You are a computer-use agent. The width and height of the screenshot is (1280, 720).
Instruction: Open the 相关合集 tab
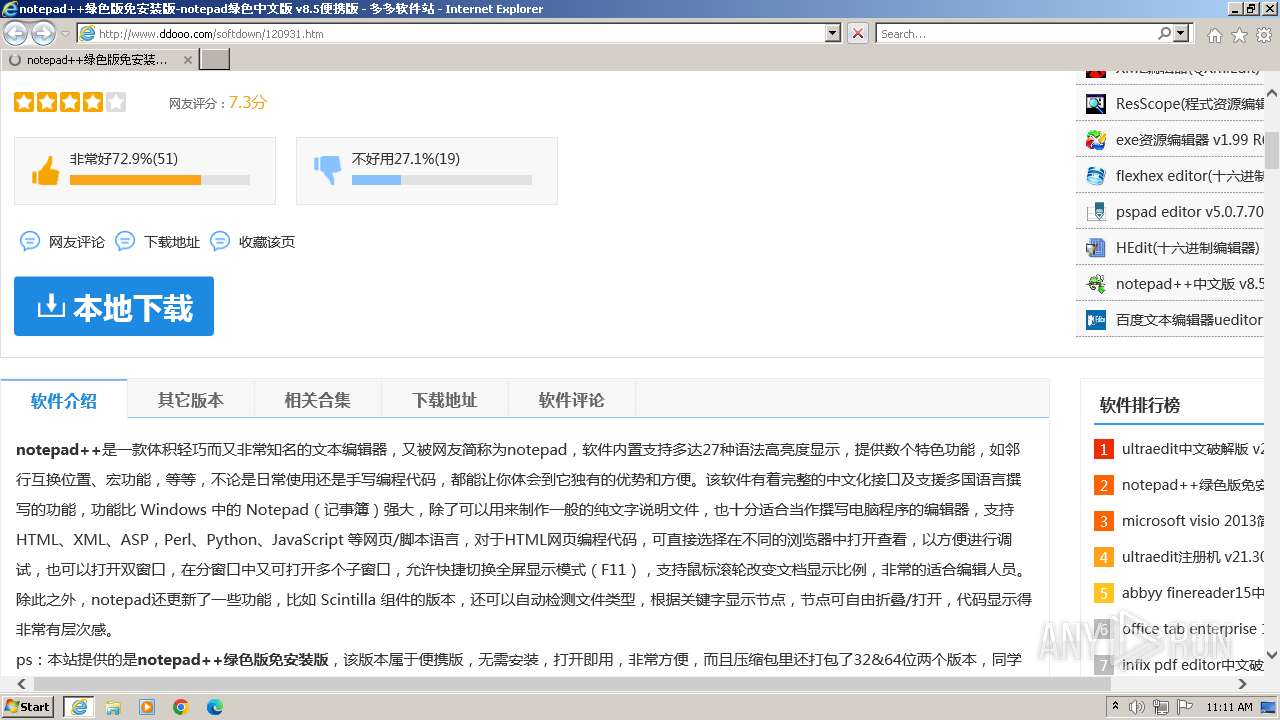point(317,400)
